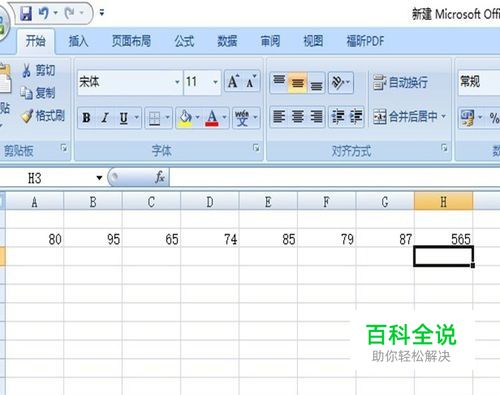The image size is (500, 395).
Task: Open the name box dropdown arrow
Action: pyautogui.click(x=99, y=178)
